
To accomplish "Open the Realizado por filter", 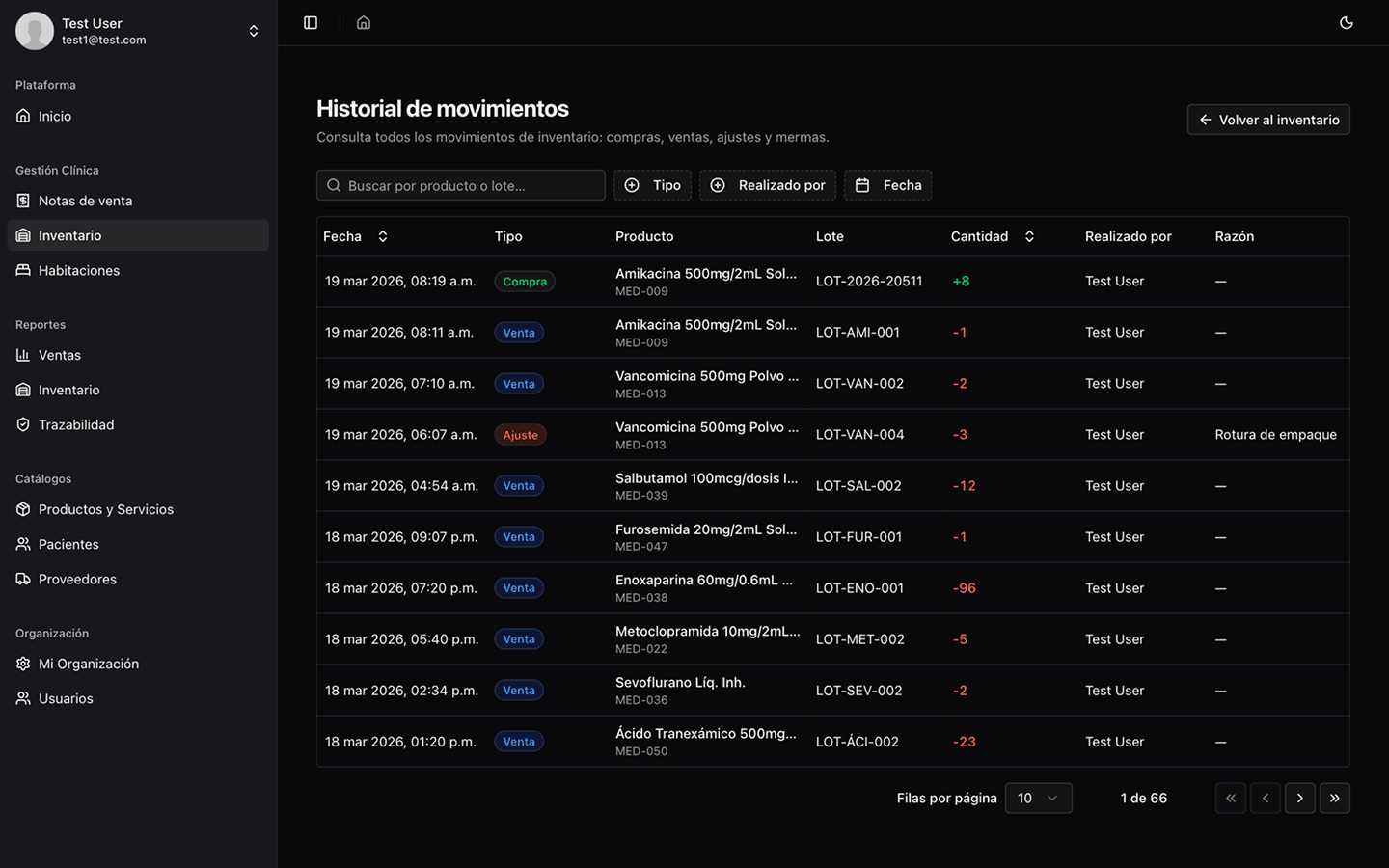I will (768, 185).
